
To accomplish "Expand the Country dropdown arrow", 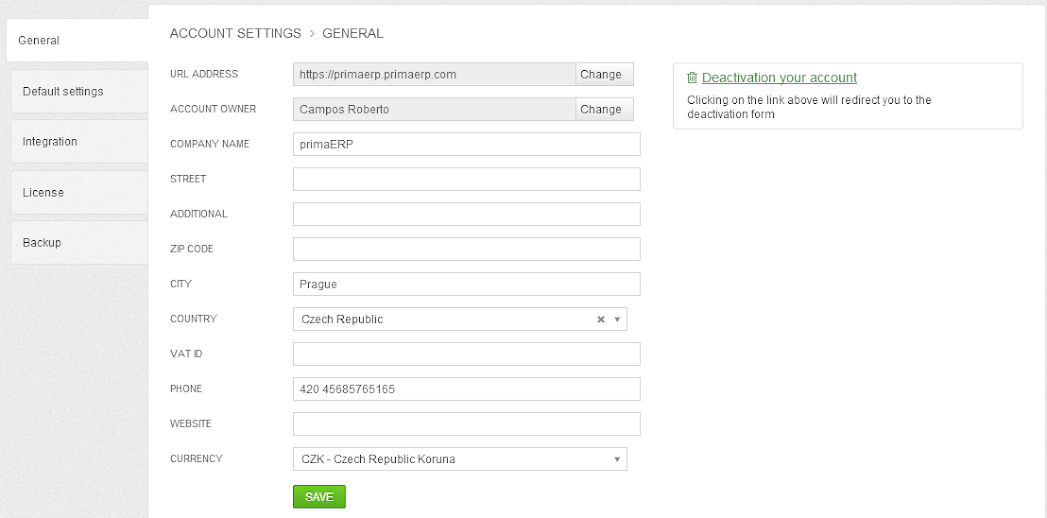I will [x=617, y=320].
